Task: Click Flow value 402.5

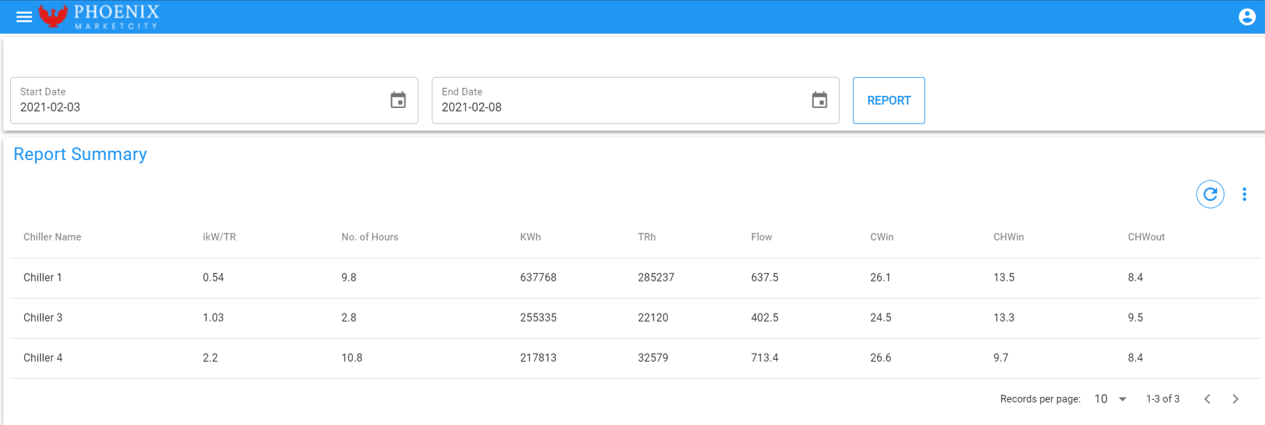Action: [x=765, y=317]
